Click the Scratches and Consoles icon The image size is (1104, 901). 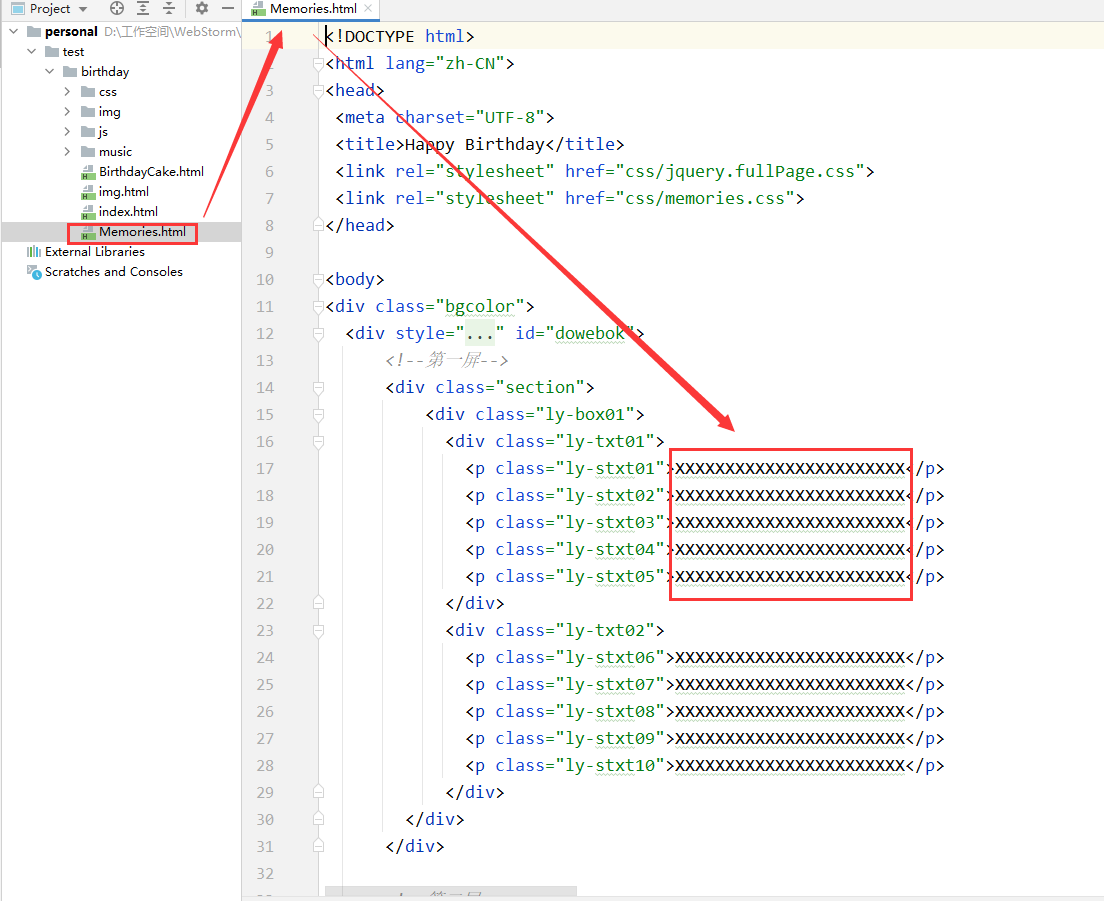pyautogui.click(x=34, y=272)
